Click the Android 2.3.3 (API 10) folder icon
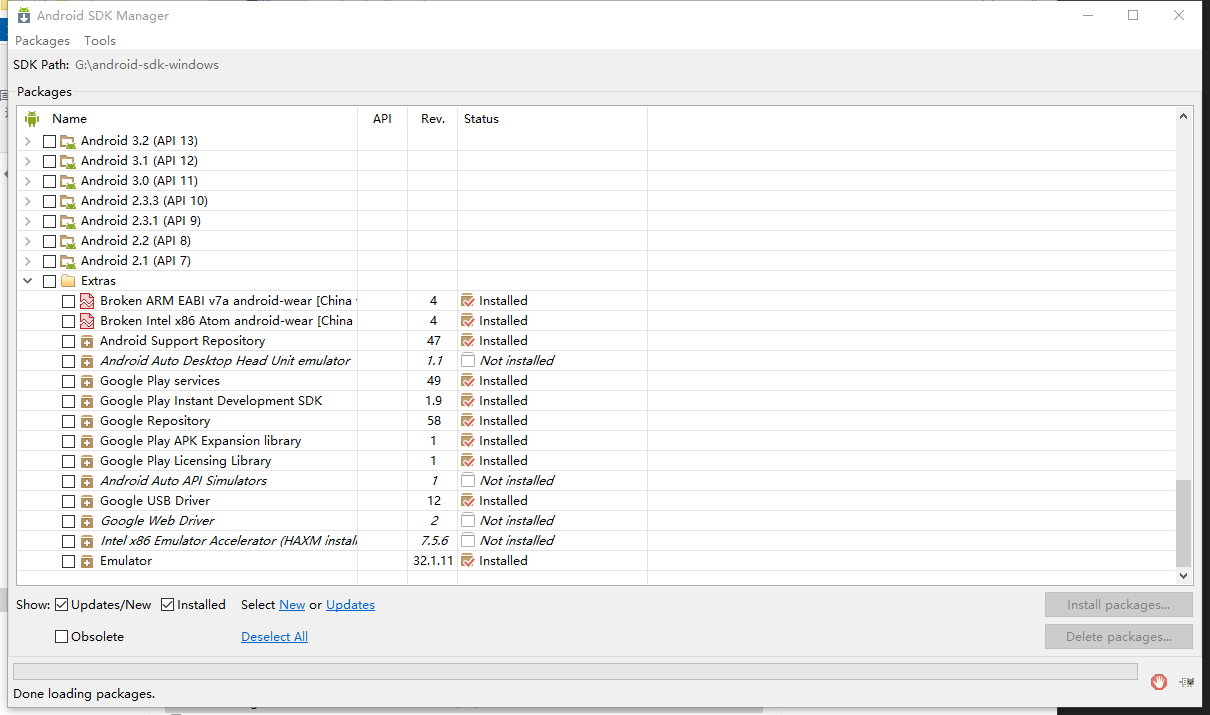Screen dimensions: 1210x715 [x=68, y=201]
